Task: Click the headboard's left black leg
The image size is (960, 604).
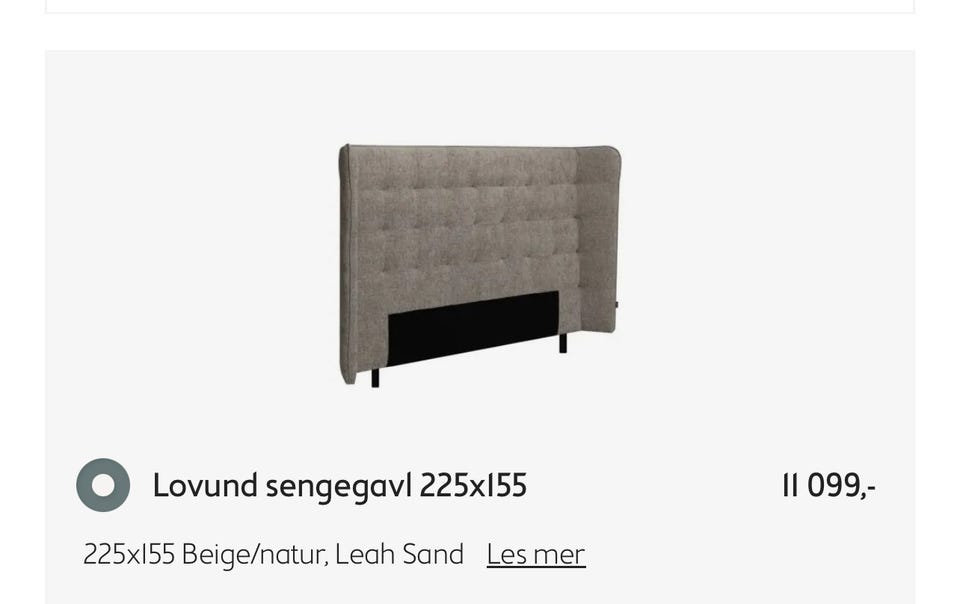Action: pyautogui.click(x=375, y=378)
